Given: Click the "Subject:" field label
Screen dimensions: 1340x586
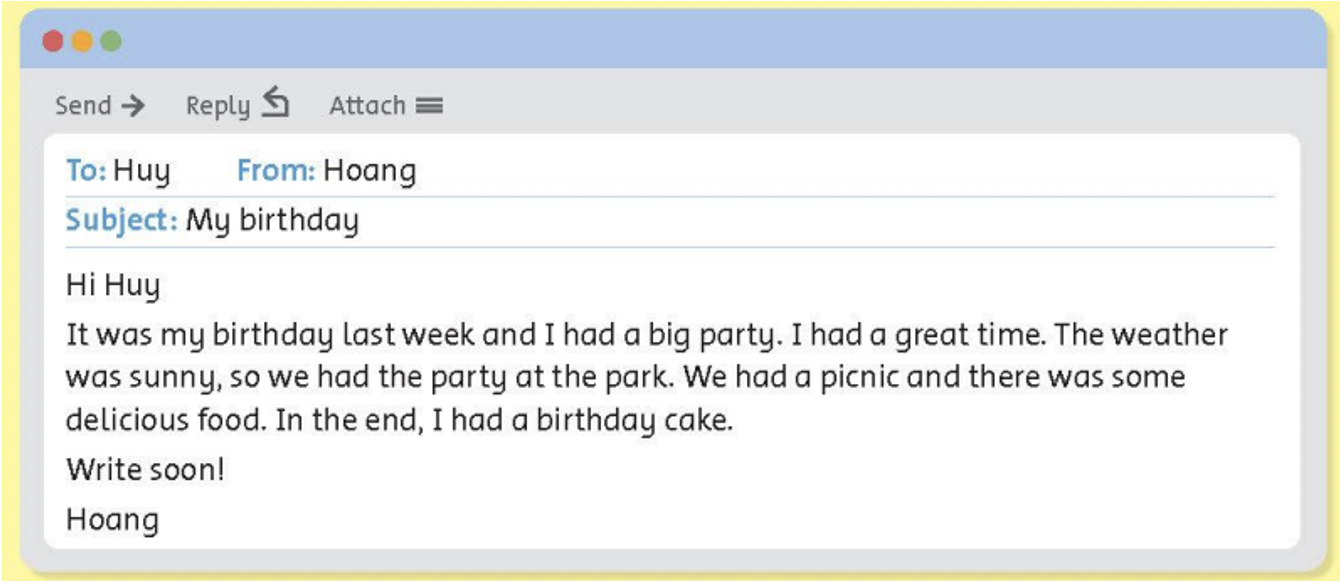Looking at the screenshot, I should (x=121, y=220).
